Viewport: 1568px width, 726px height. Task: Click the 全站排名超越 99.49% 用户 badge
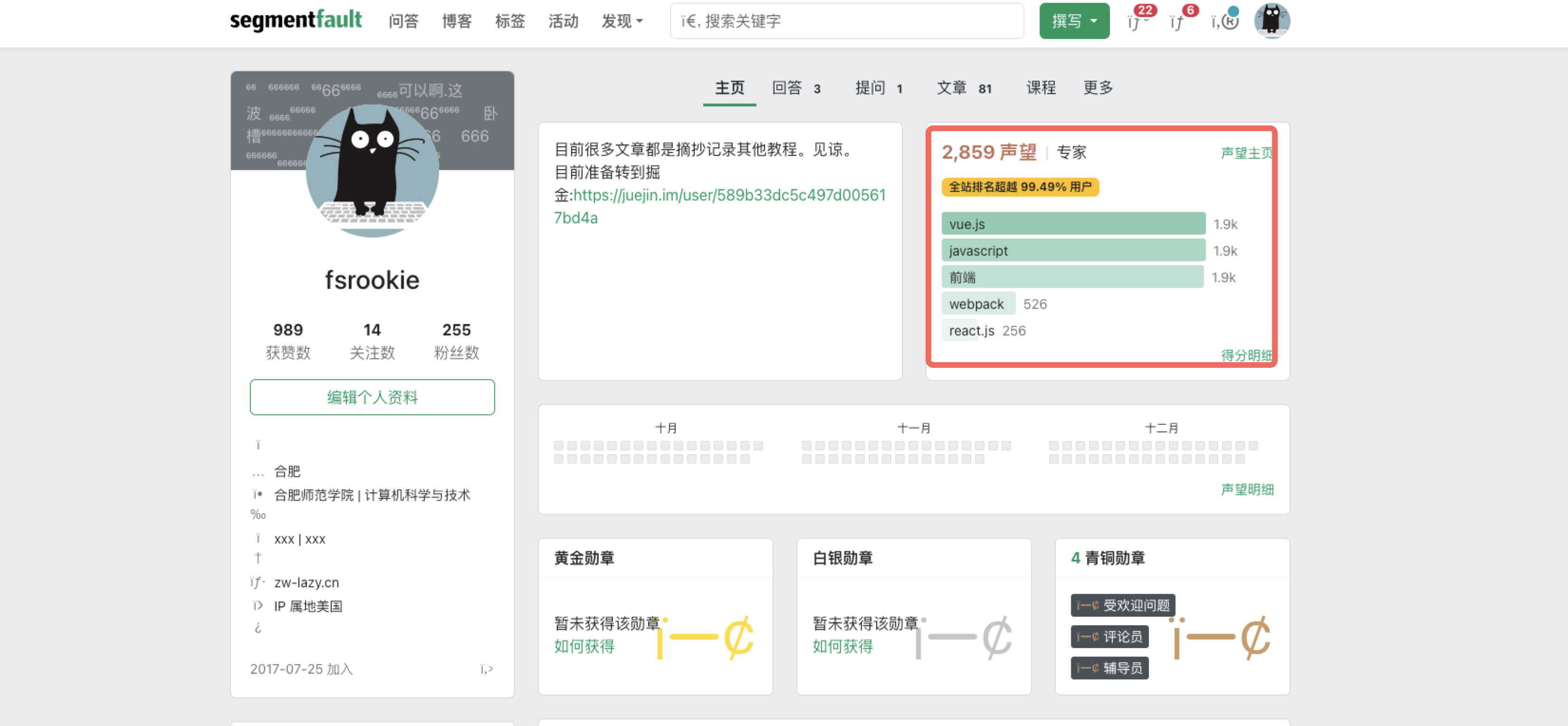pyautogui.click(x=1020, y=187)
